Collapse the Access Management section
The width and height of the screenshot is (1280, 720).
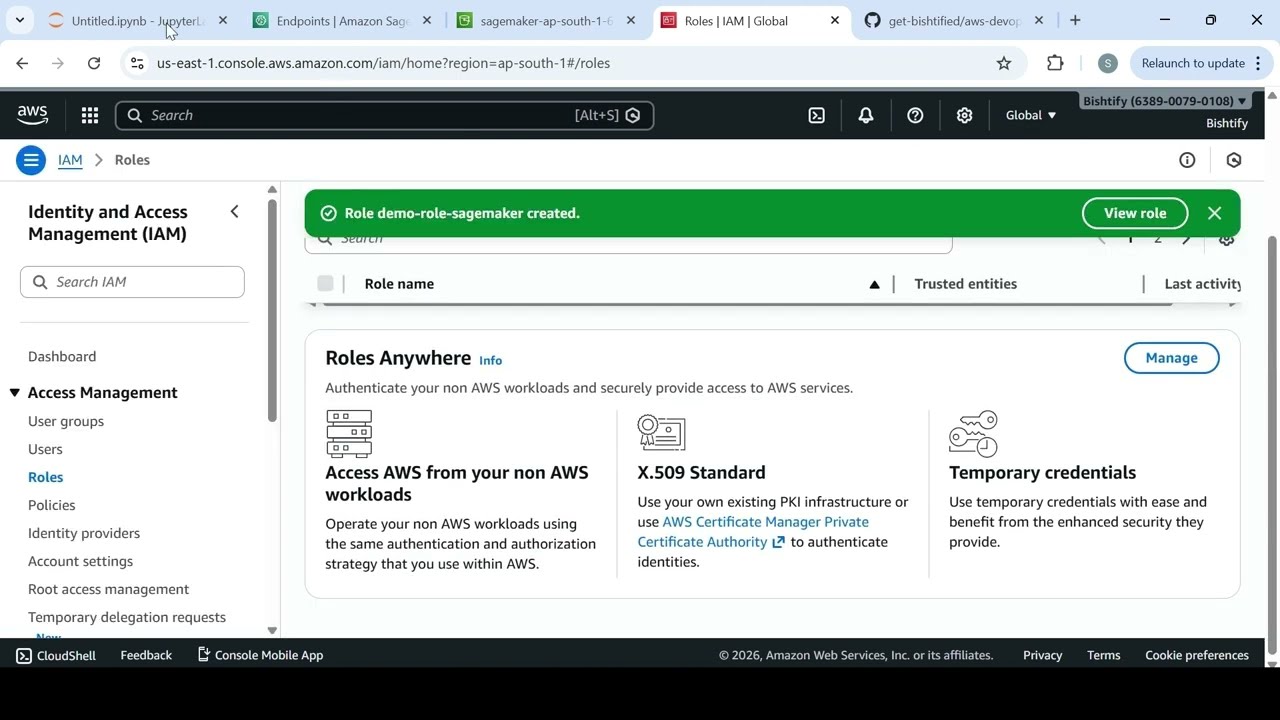point(15,393)
